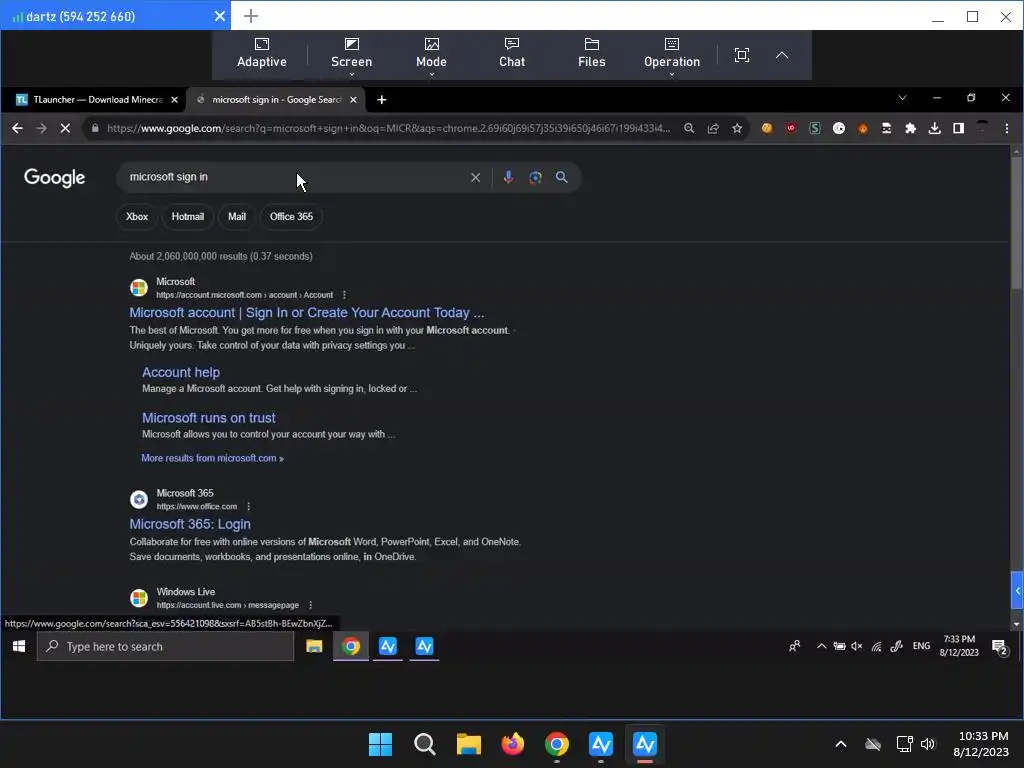The image size is (1024, 768).
Task: Click the Type here to search box
Action: [165, 647]
